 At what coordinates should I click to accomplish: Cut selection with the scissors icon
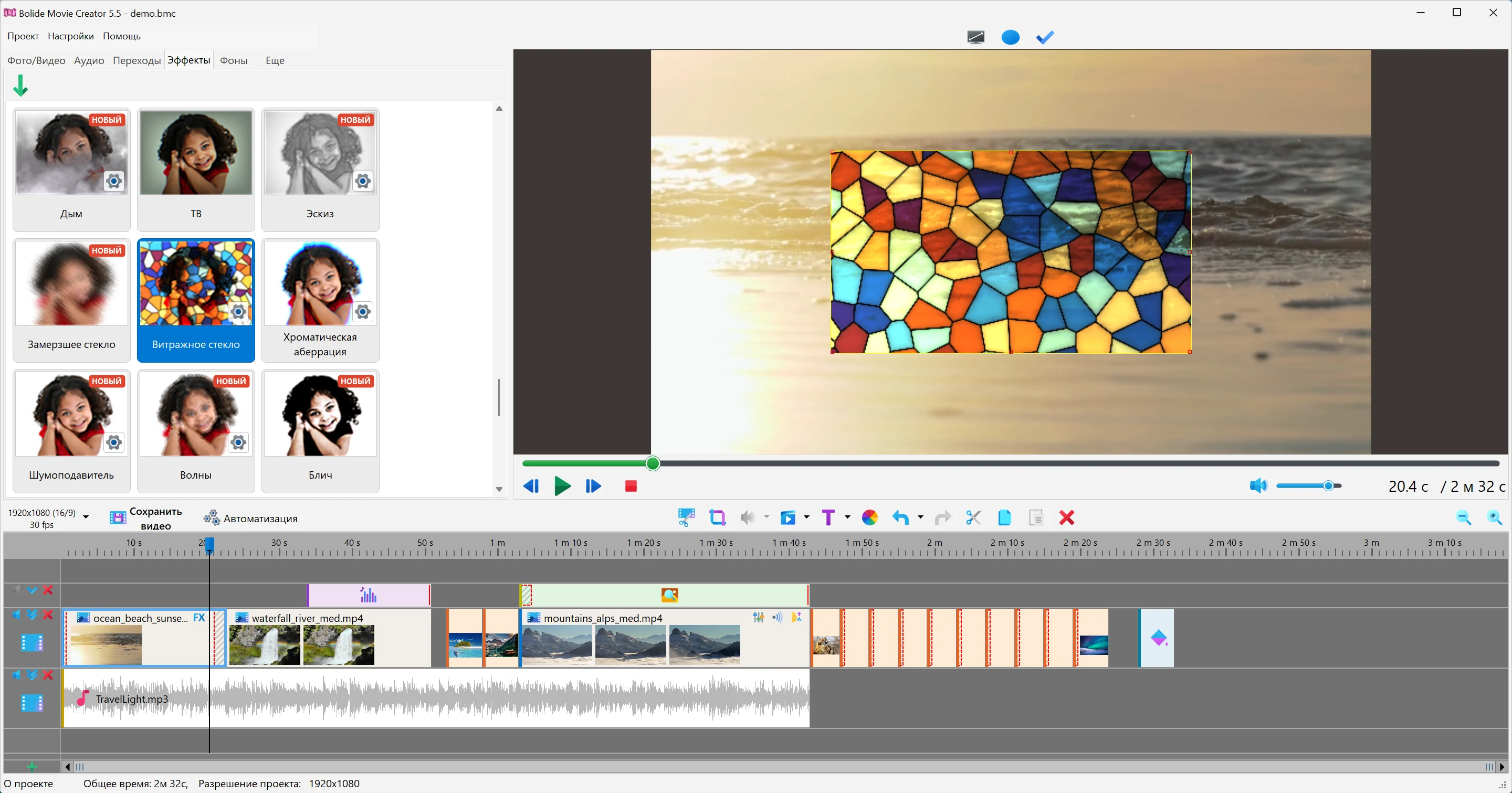click(973, 517)
